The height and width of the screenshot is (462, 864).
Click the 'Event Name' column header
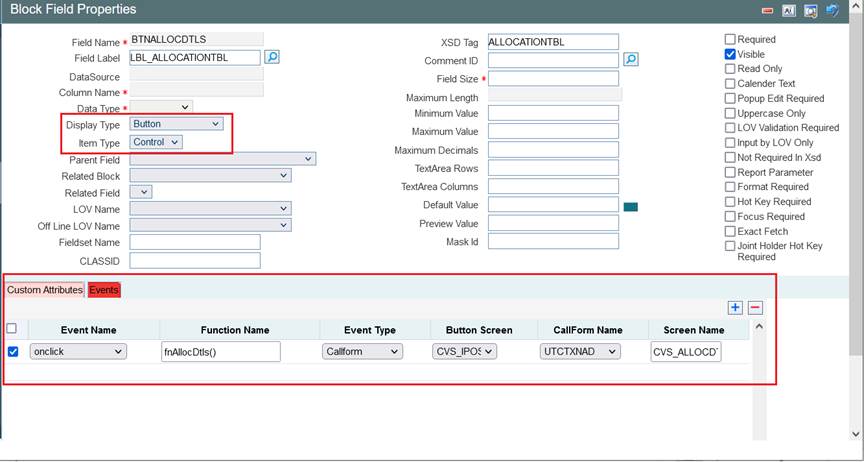pyautogui.click(x=89, y=330)
